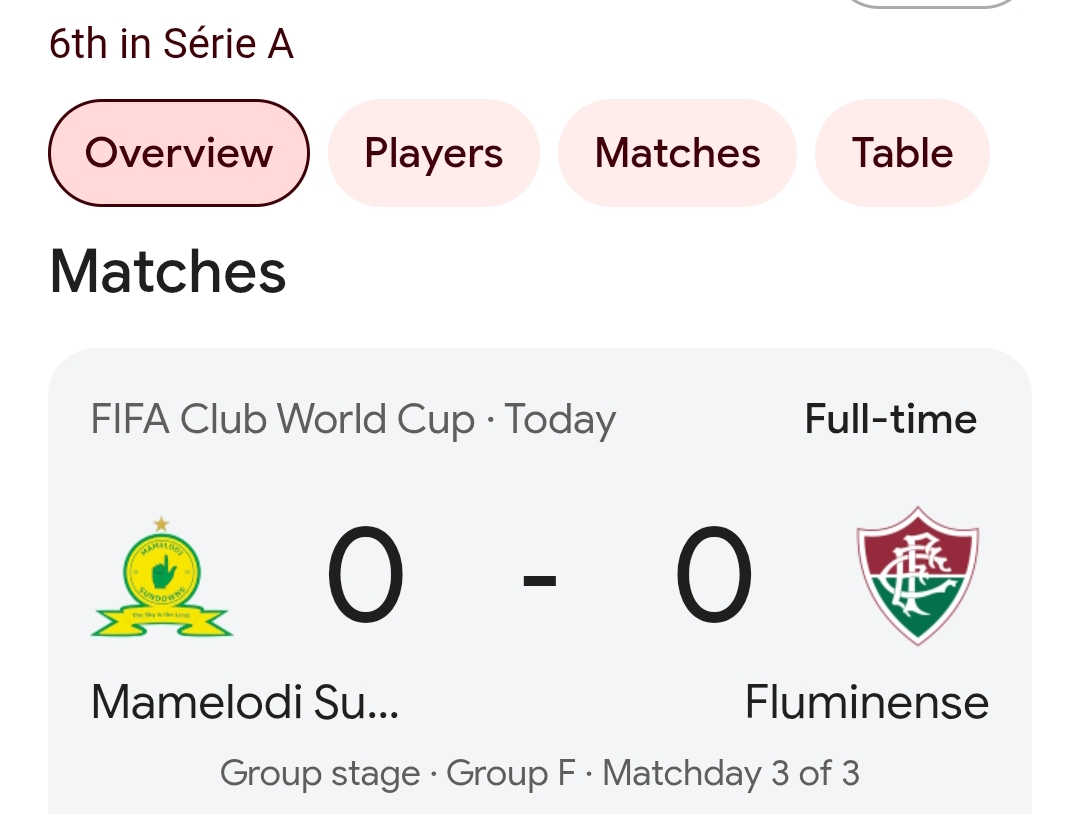This screenshot has height=814, width=1080.
Task: Click the Matches section heading
Action: click(x=168, y=272)
